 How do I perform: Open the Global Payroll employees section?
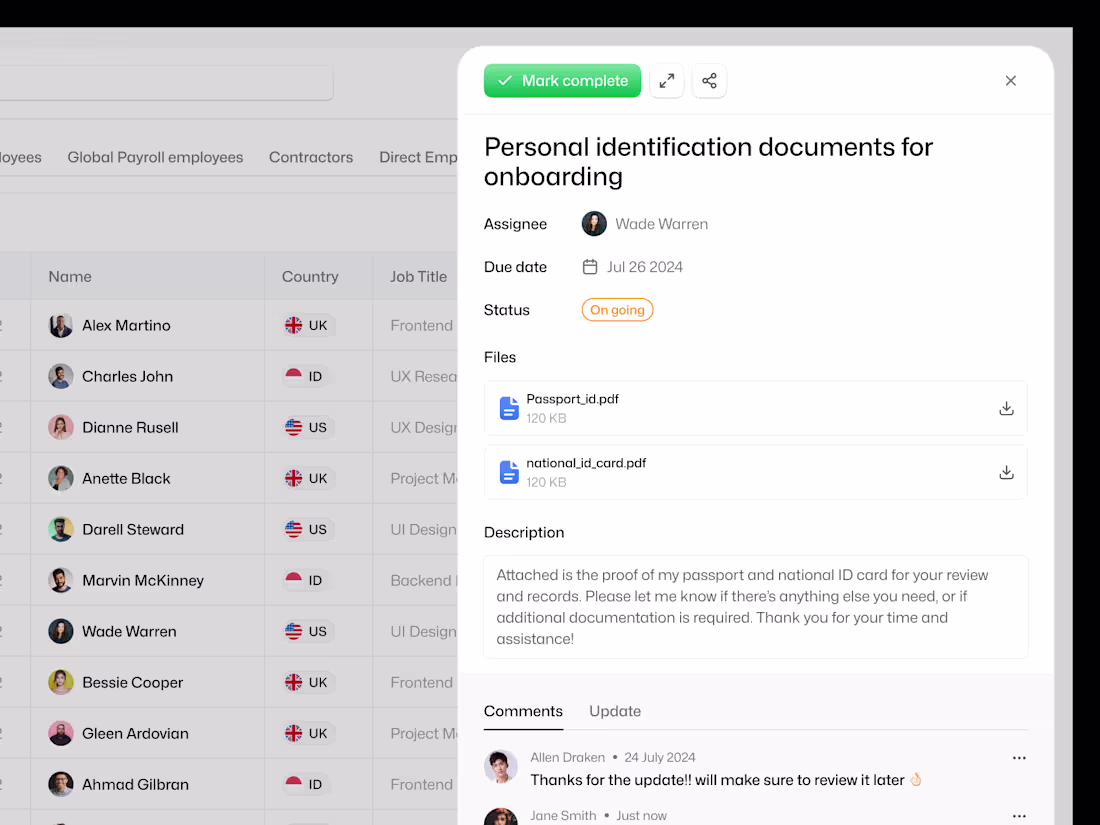pos(155,157)
